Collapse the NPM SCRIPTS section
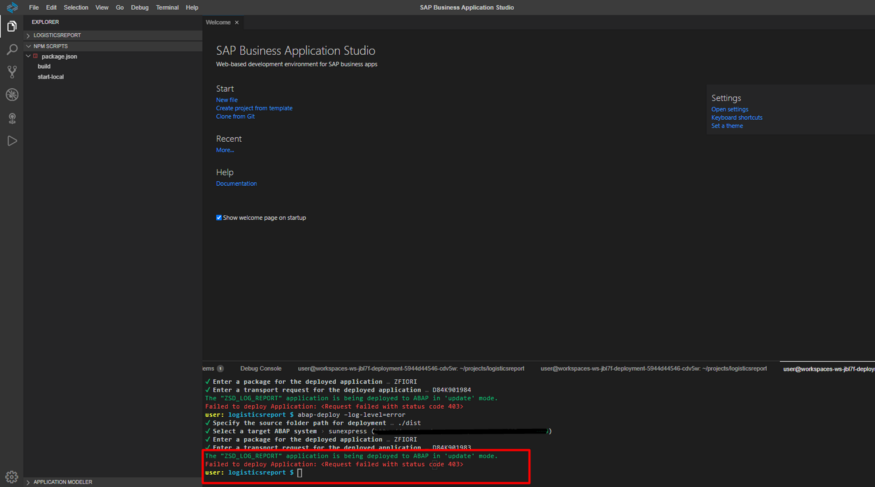 [113, 46]
